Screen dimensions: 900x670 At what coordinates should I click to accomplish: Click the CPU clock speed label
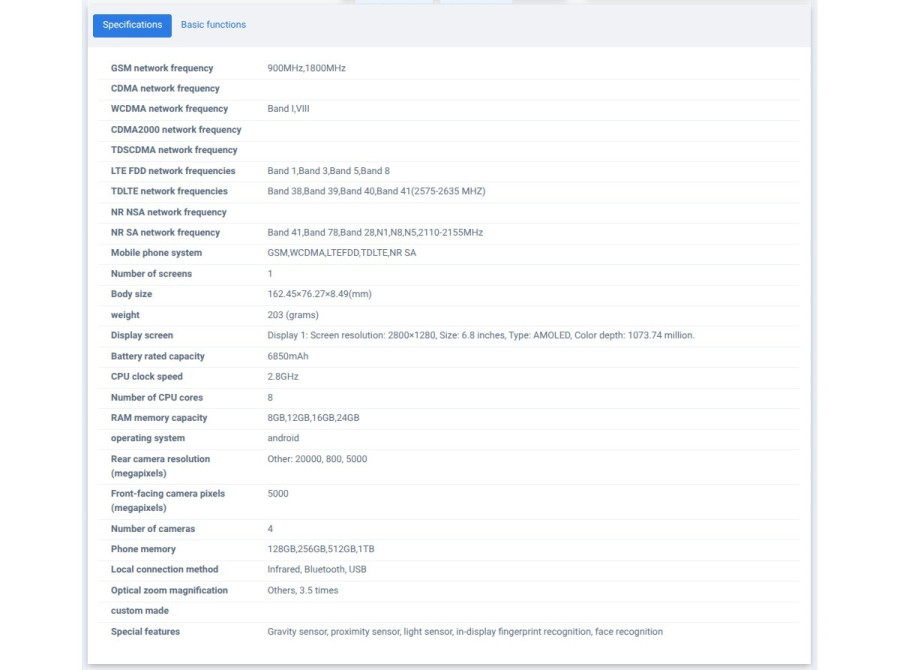(x=147, y=377)
